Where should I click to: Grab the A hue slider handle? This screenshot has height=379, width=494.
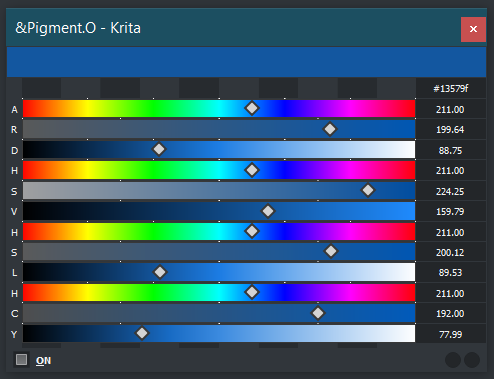[x=252, y=108]
